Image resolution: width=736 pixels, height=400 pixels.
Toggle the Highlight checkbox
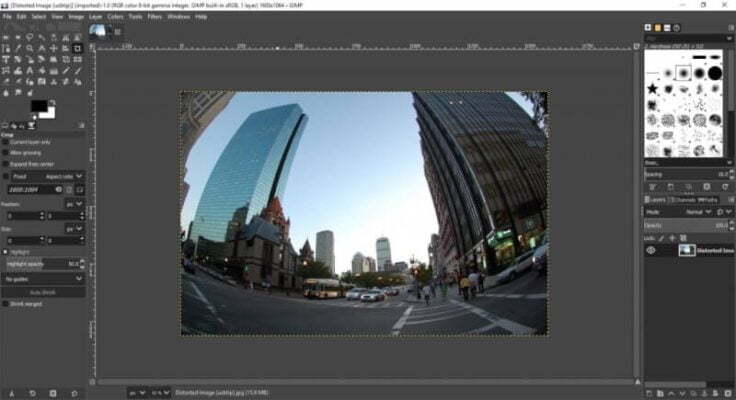coord(5,252)
